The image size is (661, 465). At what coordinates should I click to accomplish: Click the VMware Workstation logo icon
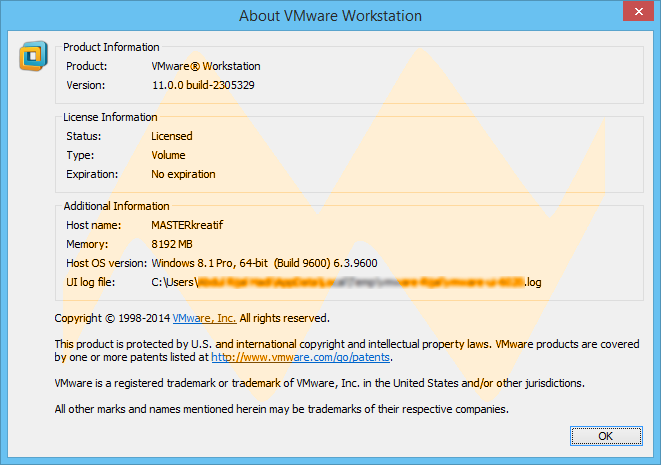(x=33, y=56)
